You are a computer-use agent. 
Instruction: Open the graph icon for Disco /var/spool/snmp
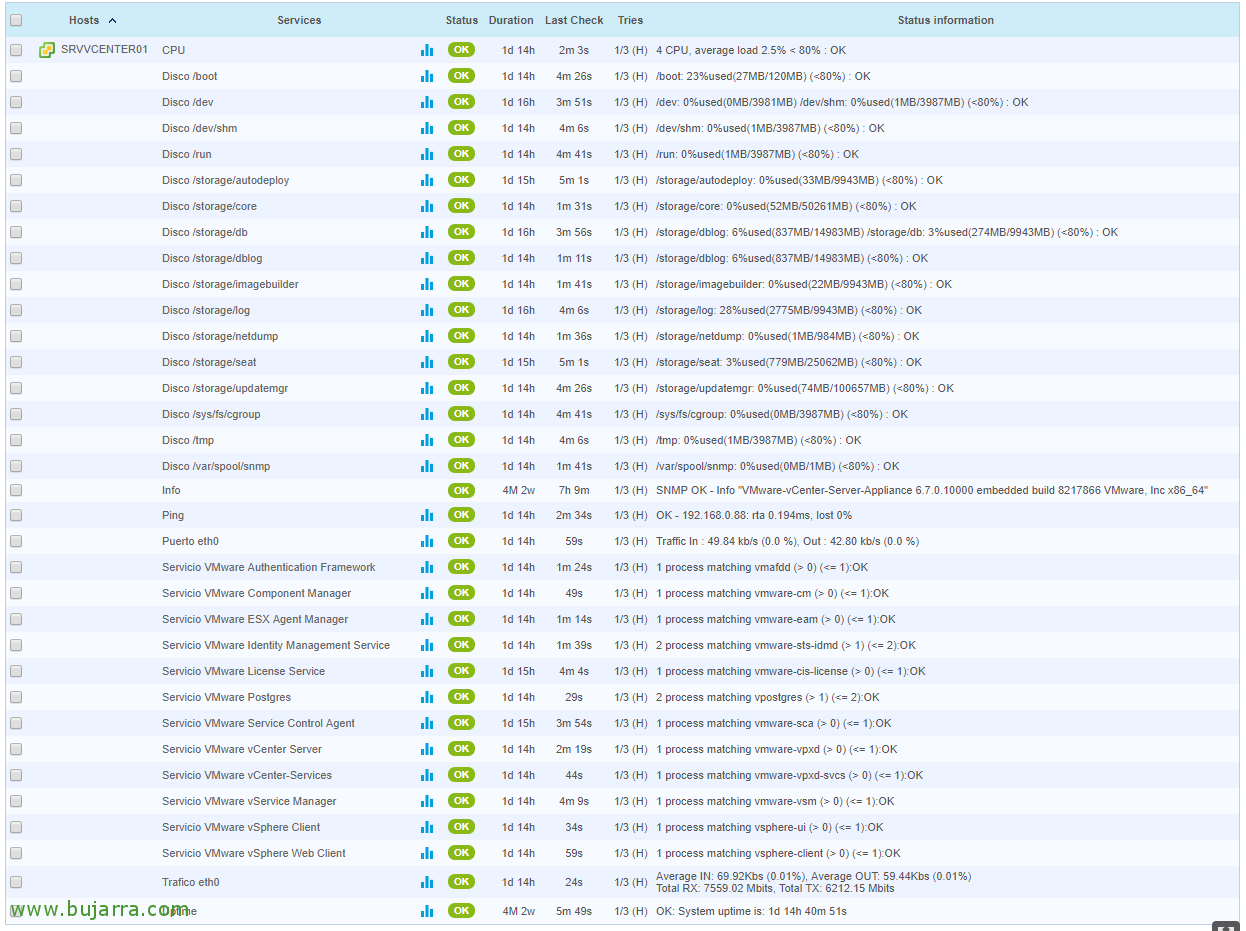click(x=427, y=465)
